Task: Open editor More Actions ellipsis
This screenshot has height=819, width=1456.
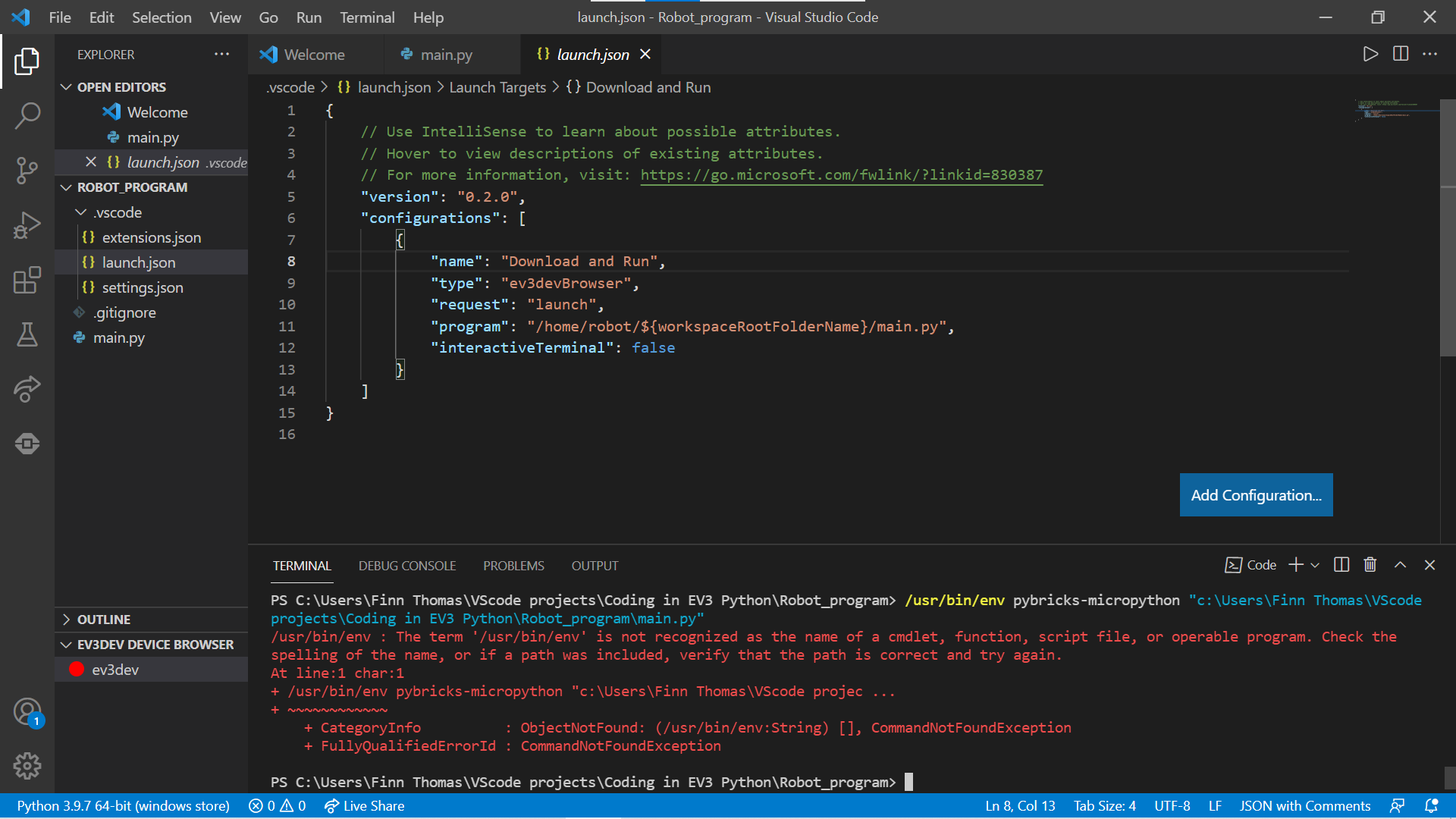Action: click(1430, 54)
